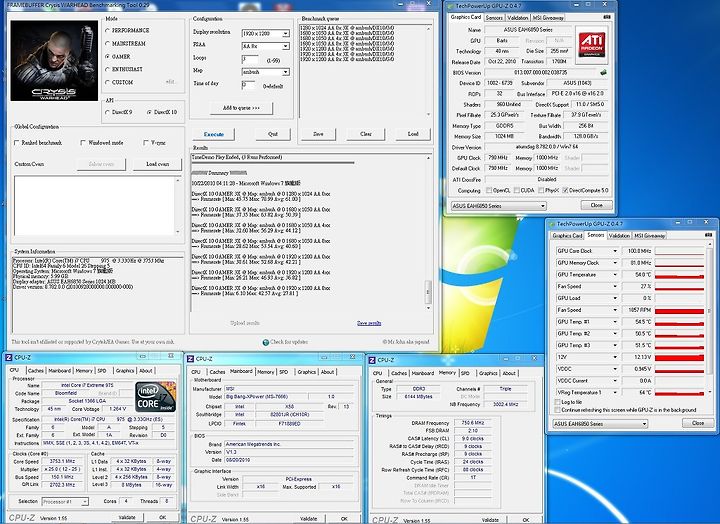Viewport: 720px width, 524px height.
Task: Click the Add to queue button
Action: coord(241,108)
